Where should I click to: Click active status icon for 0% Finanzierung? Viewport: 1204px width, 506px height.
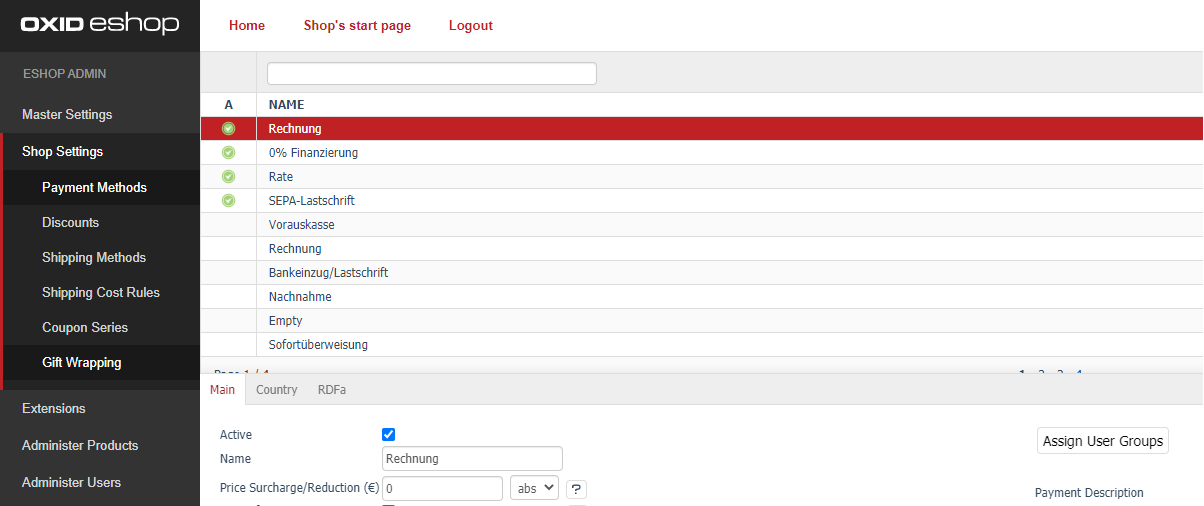click(228, 153)
